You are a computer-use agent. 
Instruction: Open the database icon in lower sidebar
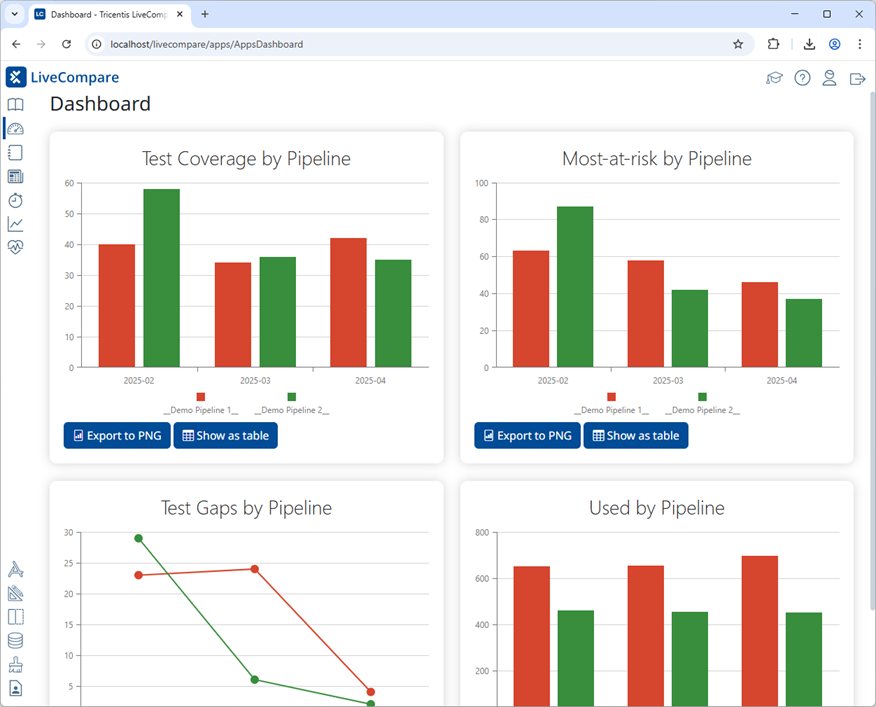pyautogui.click(x=14, y=640)
